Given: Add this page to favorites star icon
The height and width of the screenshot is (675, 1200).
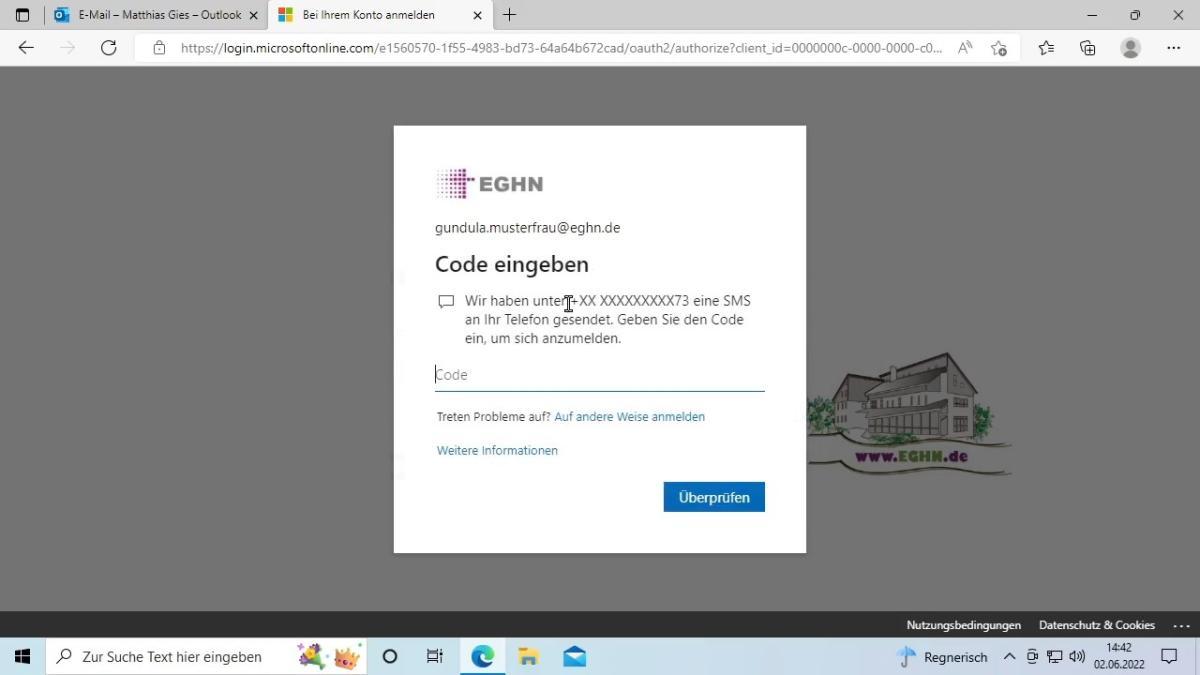Looking at the screenshot, I should point(998,48).
